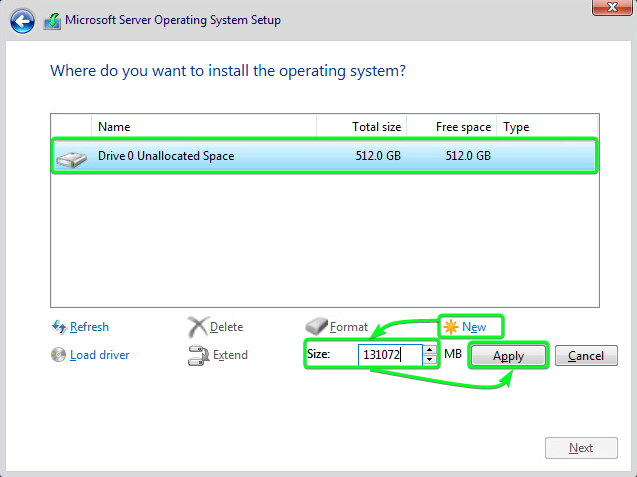
Task: Click the Extend drives icon
Action: tap(199, 355)
